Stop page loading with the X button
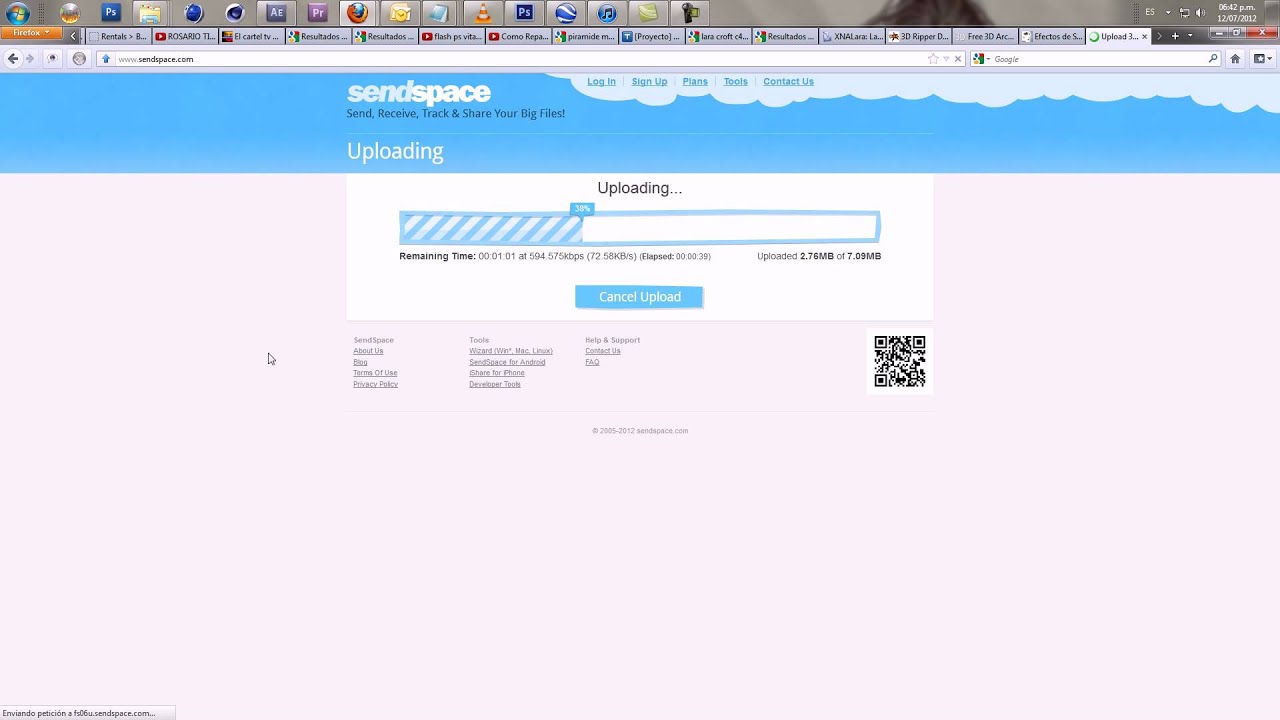This screenshot has width=1280, height=720. coord(958,59)
